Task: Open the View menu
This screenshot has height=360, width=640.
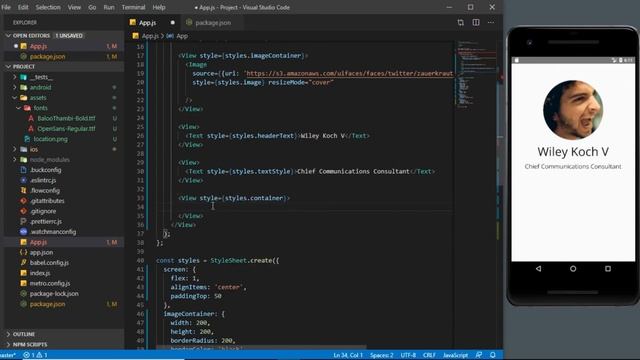Action: pyautogui.click(x=74, y=7)
